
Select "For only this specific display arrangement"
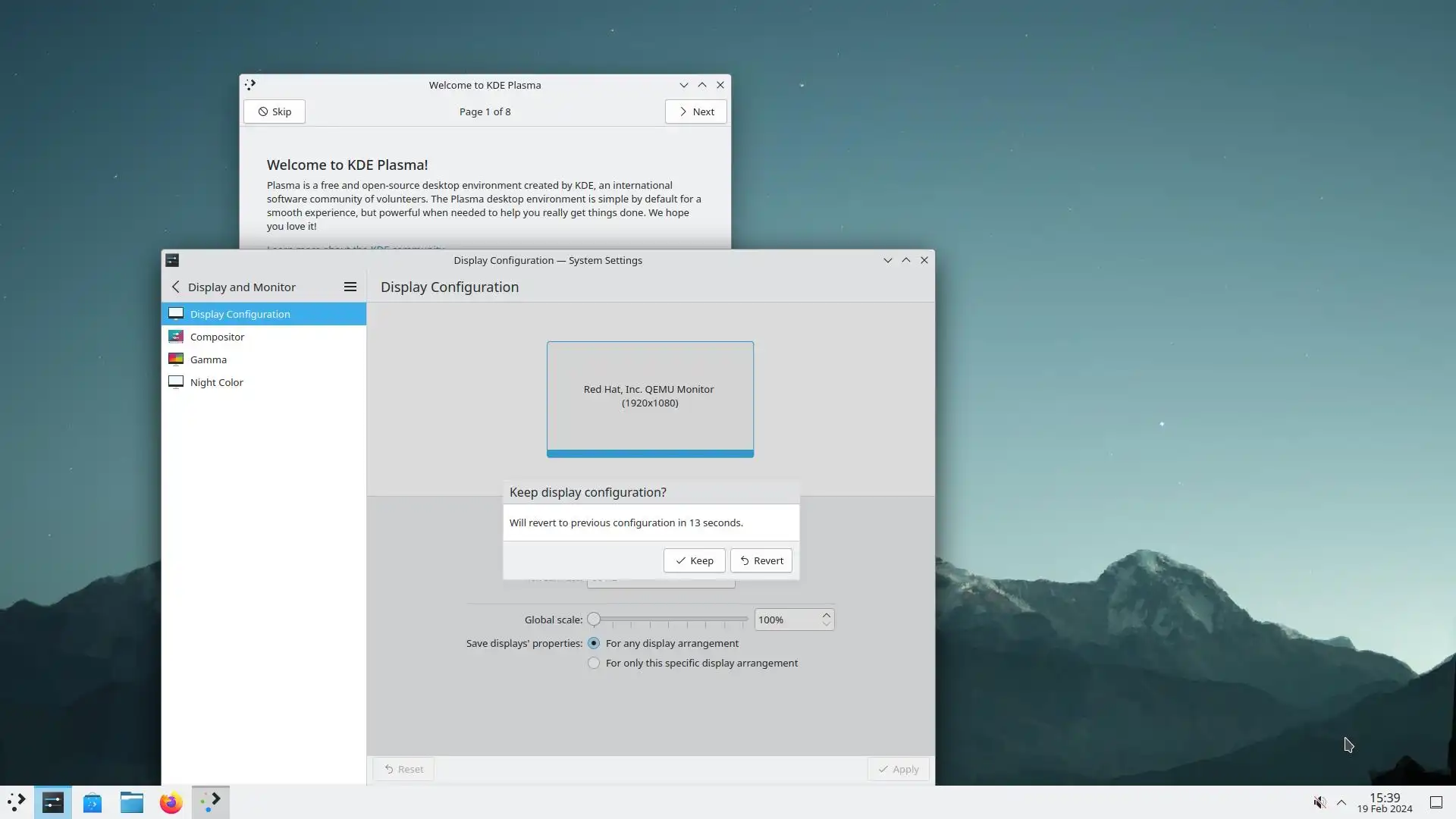point(594,663)
